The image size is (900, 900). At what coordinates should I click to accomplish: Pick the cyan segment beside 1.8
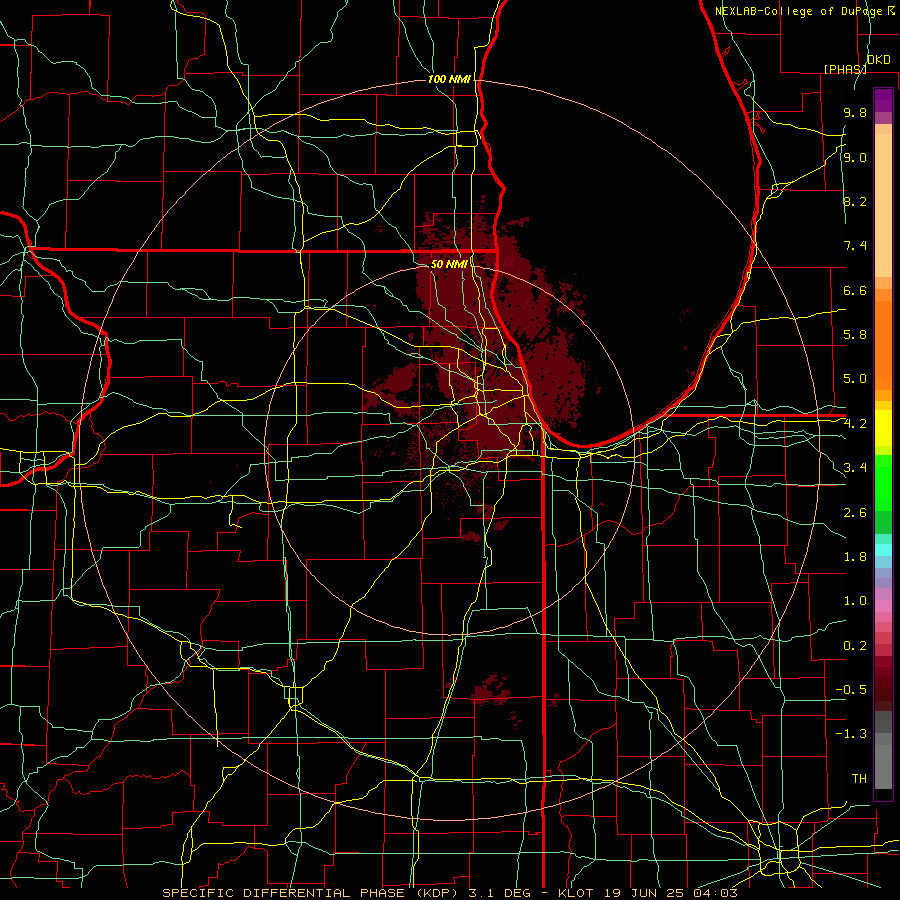pos(883,550)
